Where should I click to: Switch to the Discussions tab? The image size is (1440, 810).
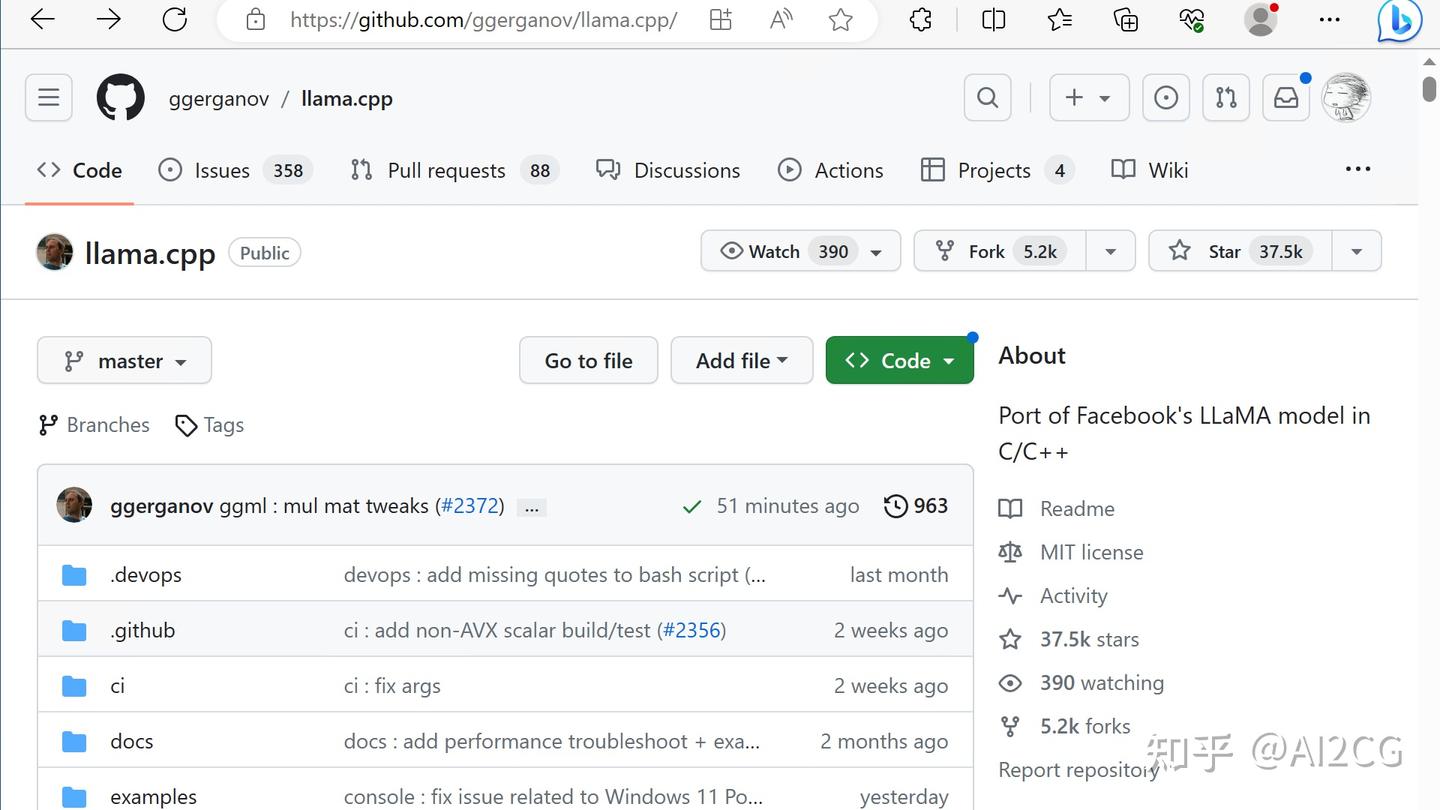click(x=668, y=170)
